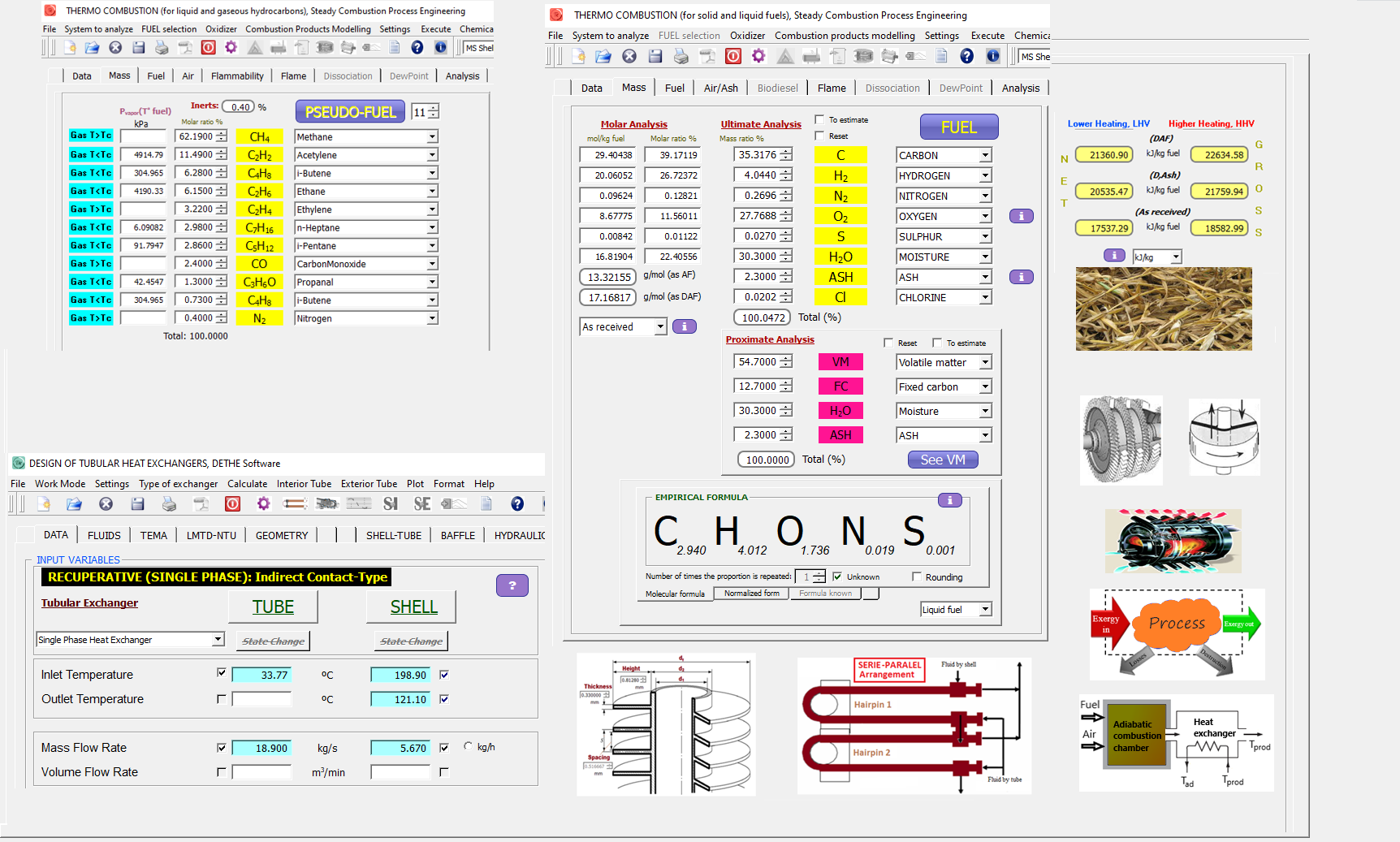Open 'Volatile matter' dropdown
The height and width of the screenshot is (842, 1400).
point(985,362)
